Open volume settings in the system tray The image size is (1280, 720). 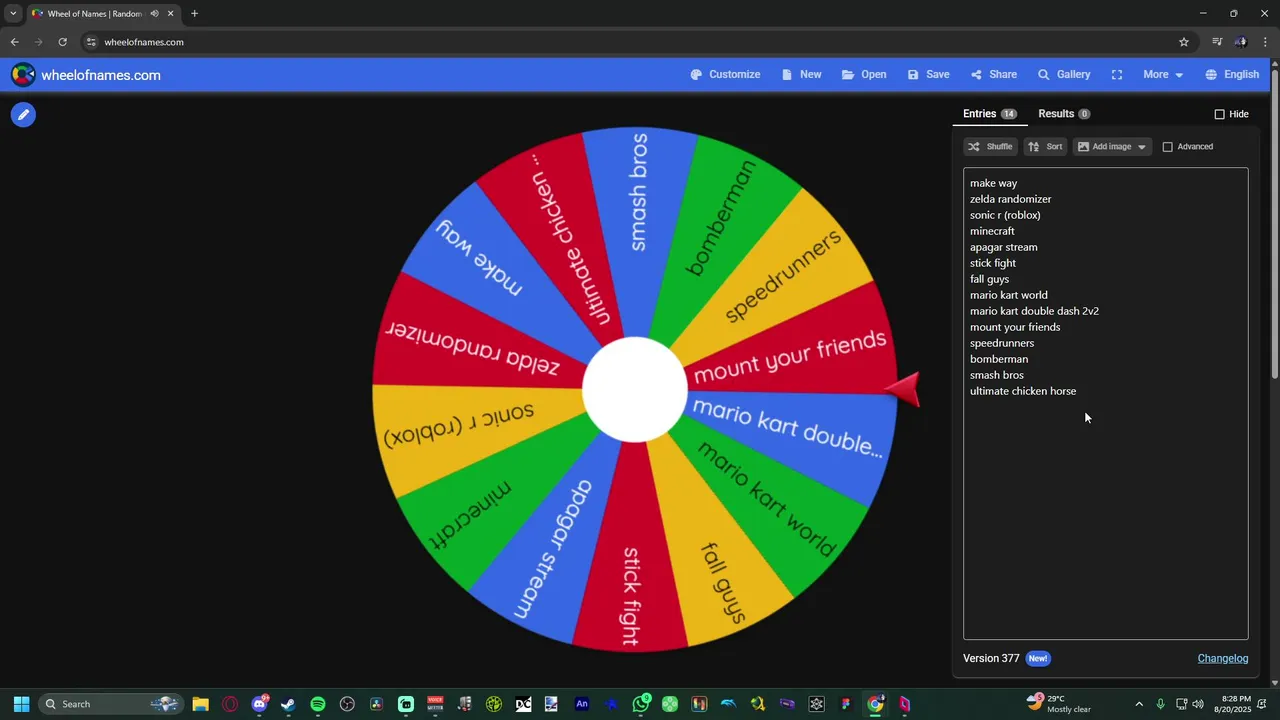click(x=1198, y=704)
